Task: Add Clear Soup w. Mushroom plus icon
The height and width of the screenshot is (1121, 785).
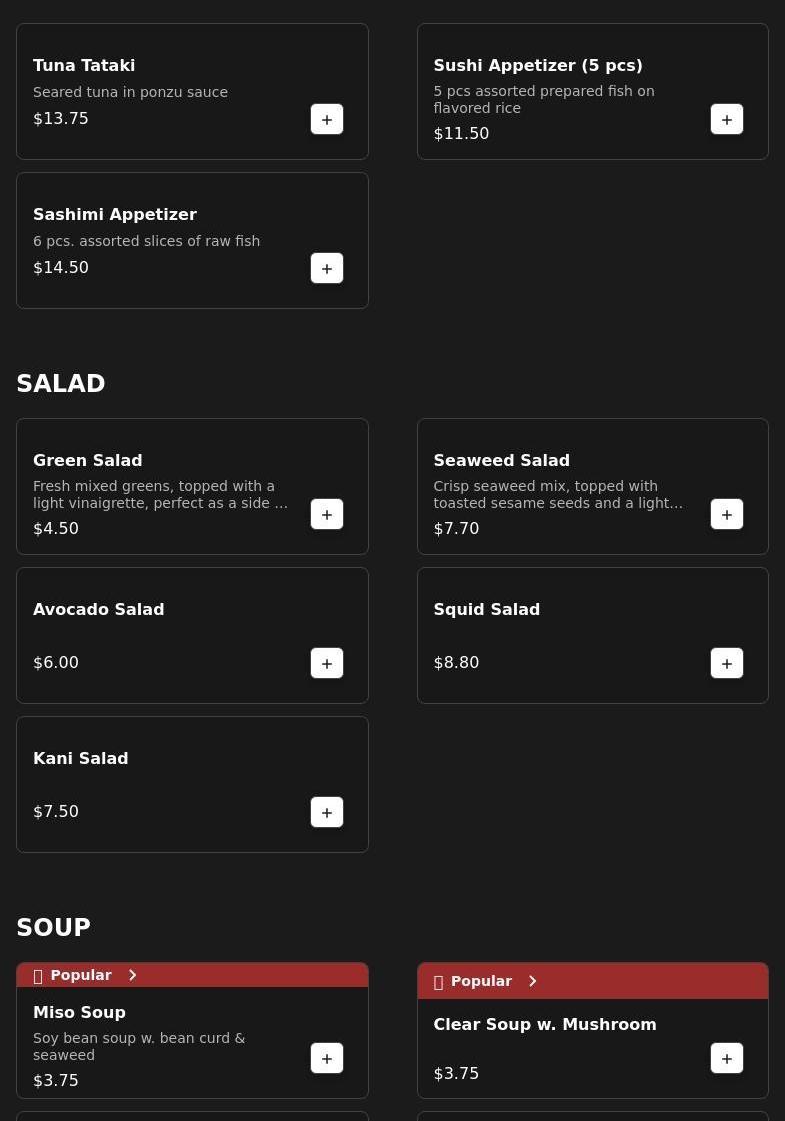Action: (727, 1058)
